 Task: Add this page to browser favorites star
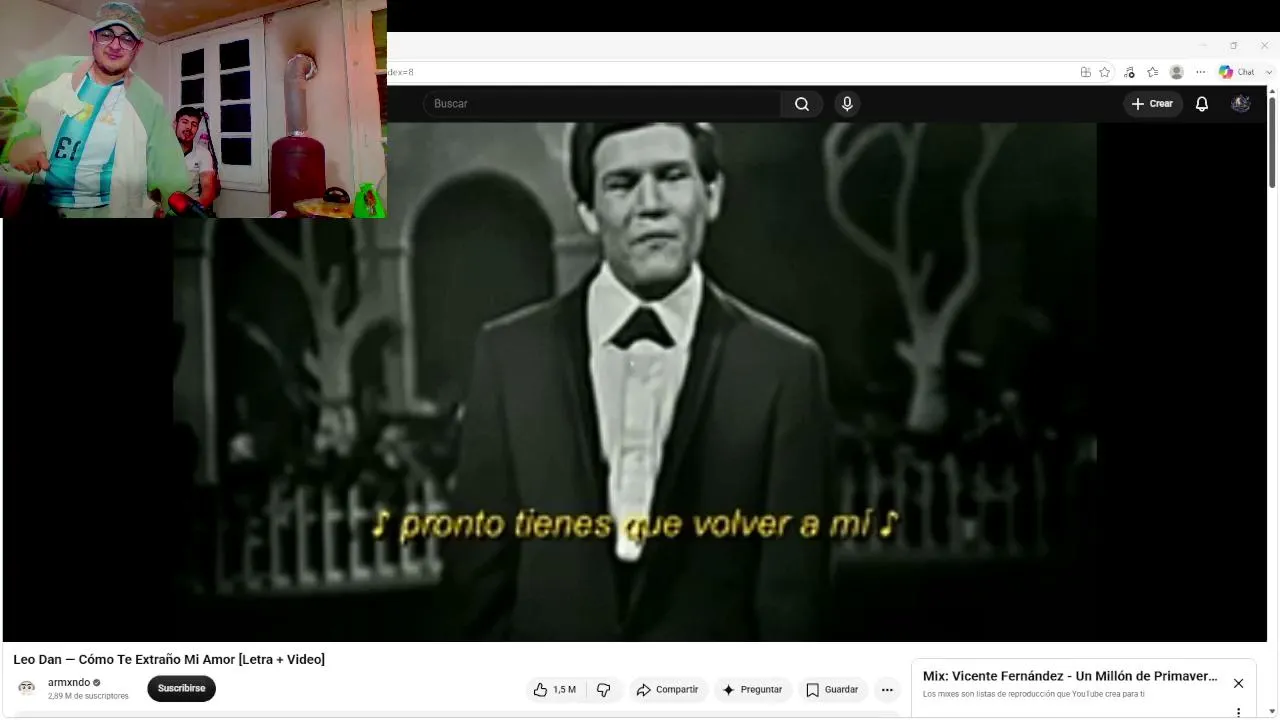pos(1105,72)
